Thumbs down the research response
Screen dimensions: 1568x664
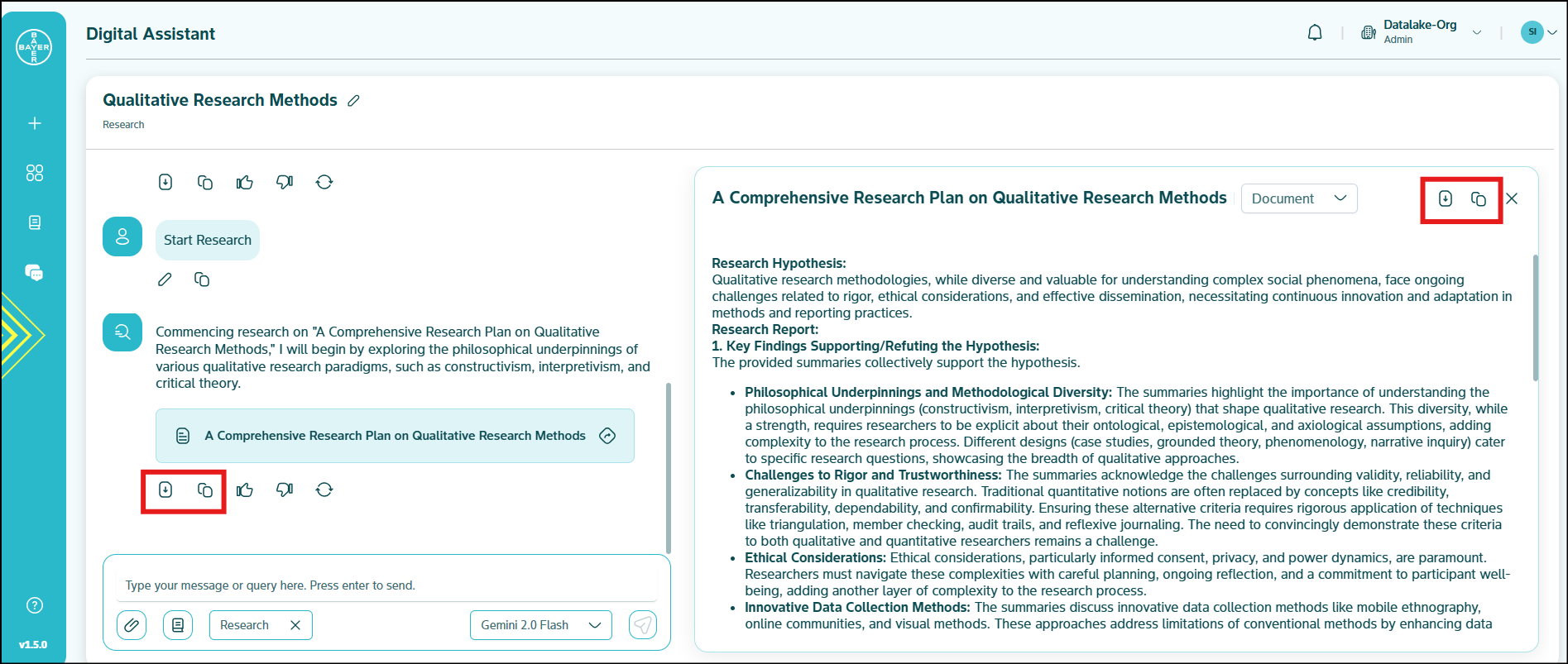[285, 490]
